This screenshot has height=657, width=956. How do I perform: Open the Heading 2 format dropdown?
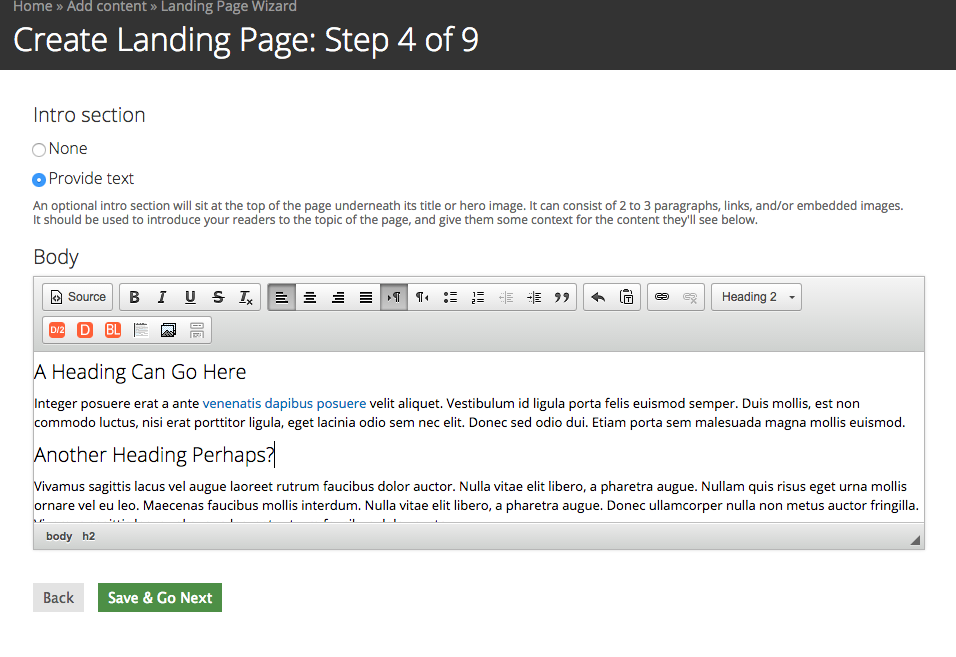[756, 297]
